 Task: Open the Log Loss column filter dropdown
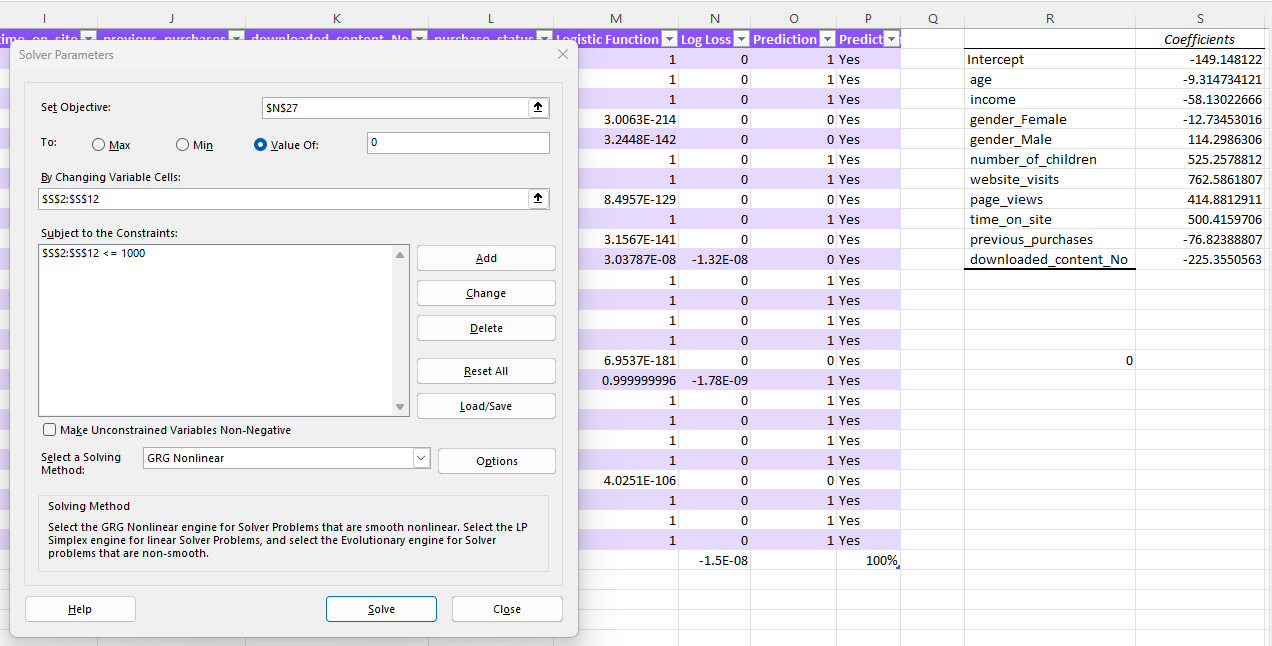(741, 39)
